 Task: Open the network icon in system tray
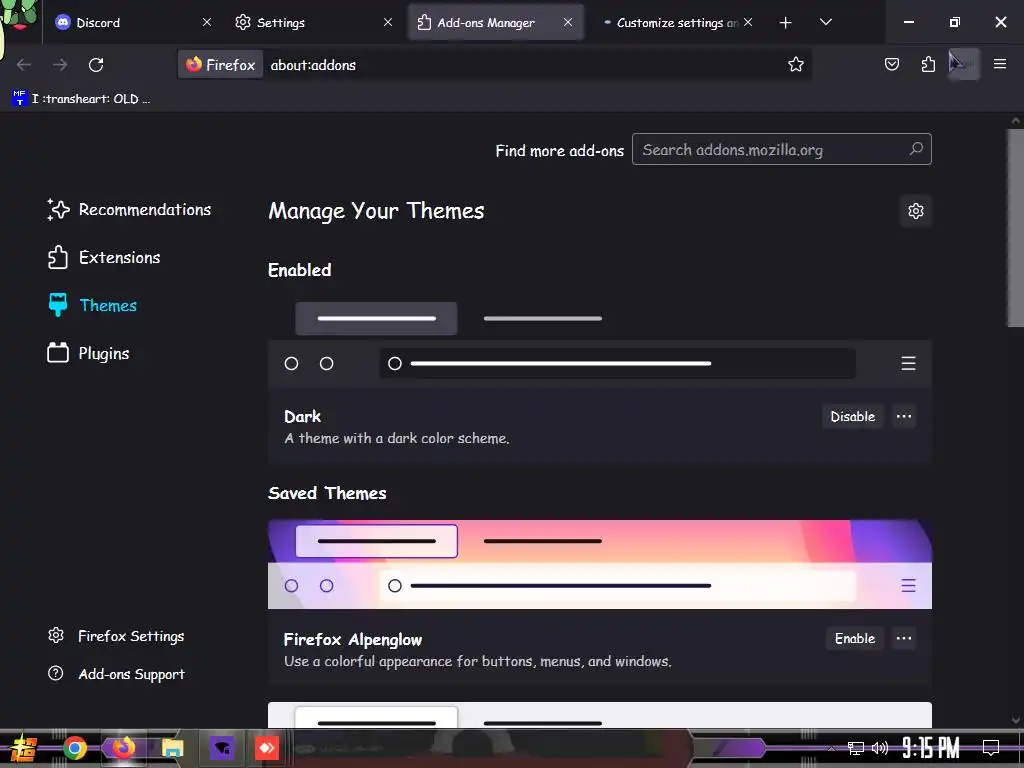click(x=856, y=748)
